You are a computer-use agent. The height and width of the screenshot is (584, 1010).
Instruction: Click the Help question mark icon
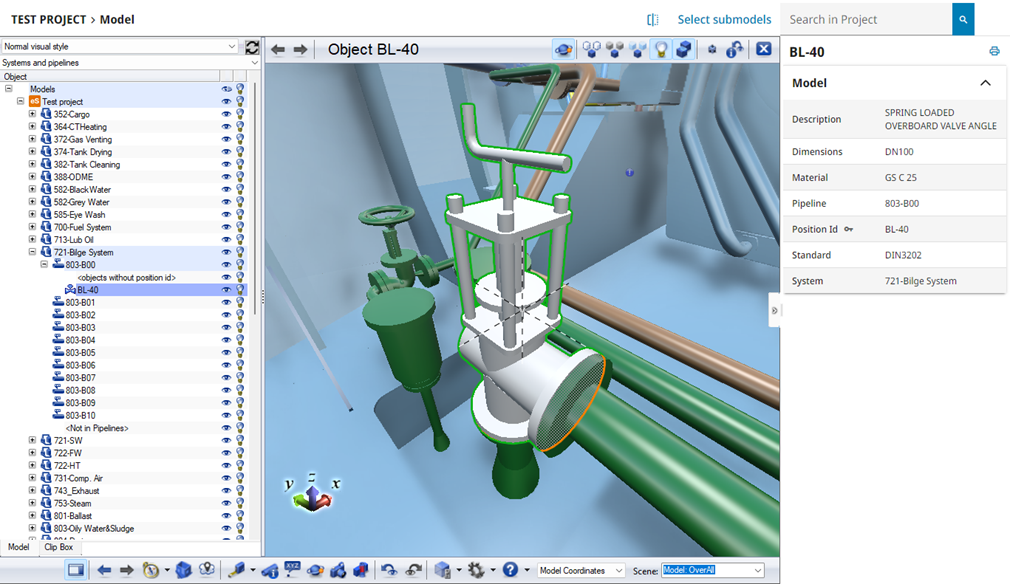click(510, 569)
